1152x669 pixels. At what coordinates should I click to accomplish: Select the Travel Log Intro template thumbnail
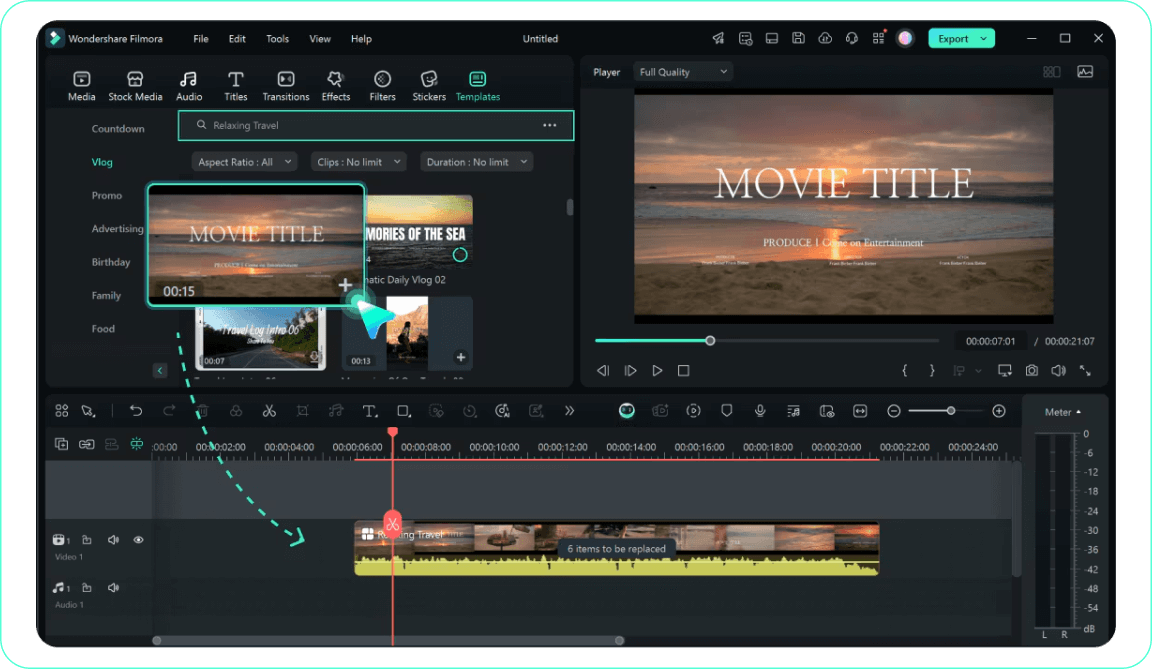(x=260, y=338)
